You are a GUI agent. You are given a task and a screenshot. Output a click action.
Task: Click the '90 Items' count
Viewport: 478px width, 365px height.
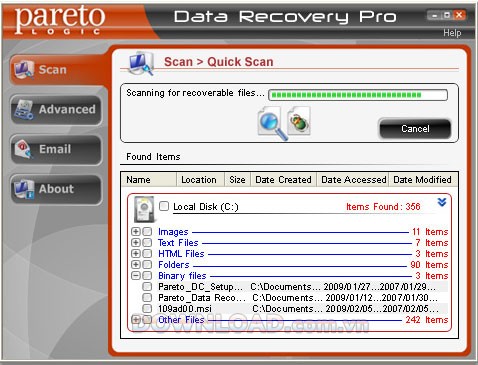pyautogui.click(x=429, y=265)
